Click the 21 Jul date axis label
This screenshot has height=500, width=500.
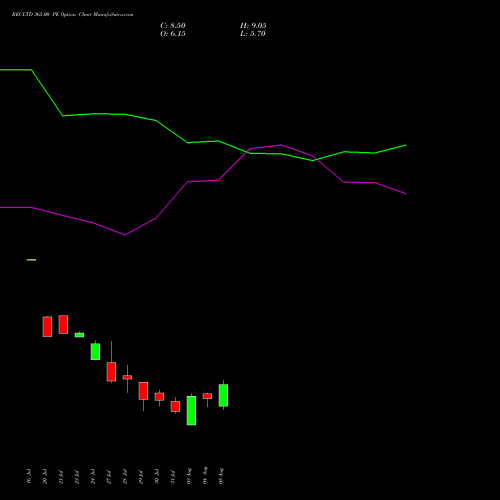tap(61, 476)
